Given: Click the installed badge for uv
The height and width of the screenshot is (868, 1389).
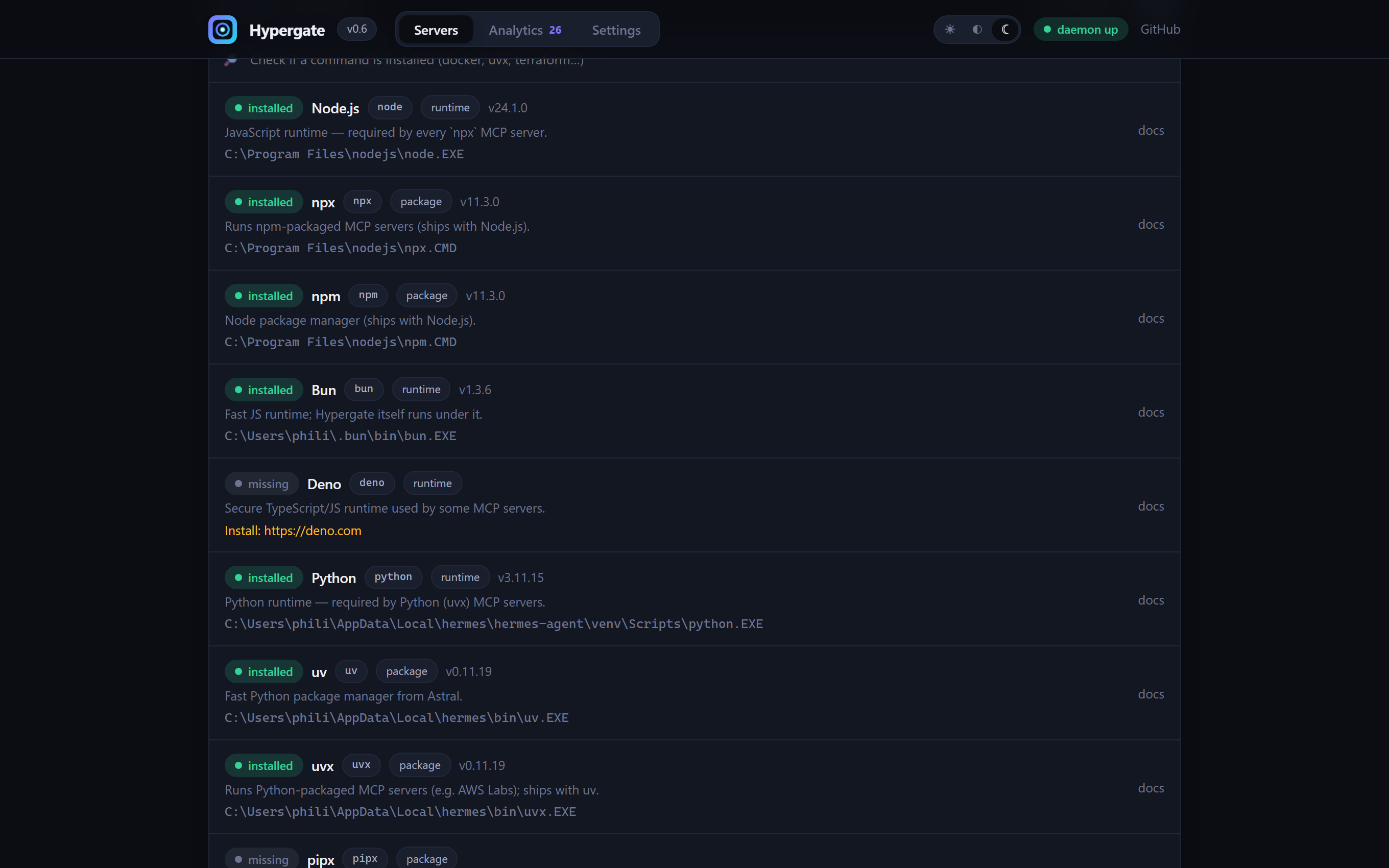Looking at the screenshot, I should 264,671.
